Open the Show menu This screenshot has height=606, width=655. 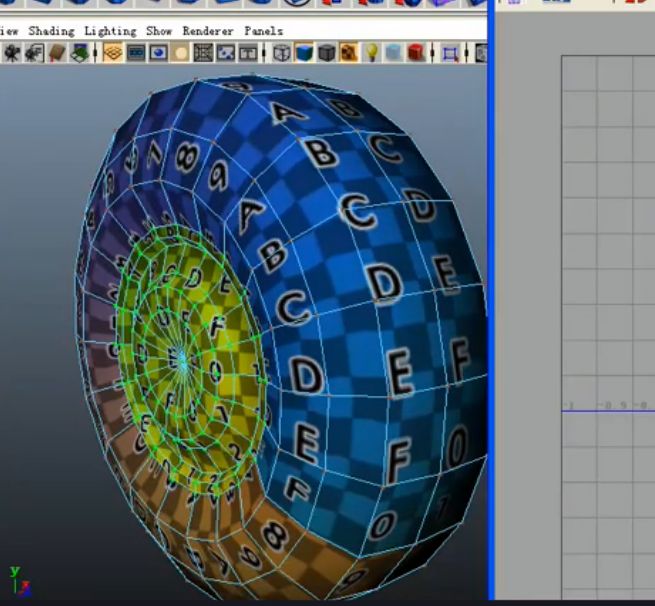[x=158, y=31]
